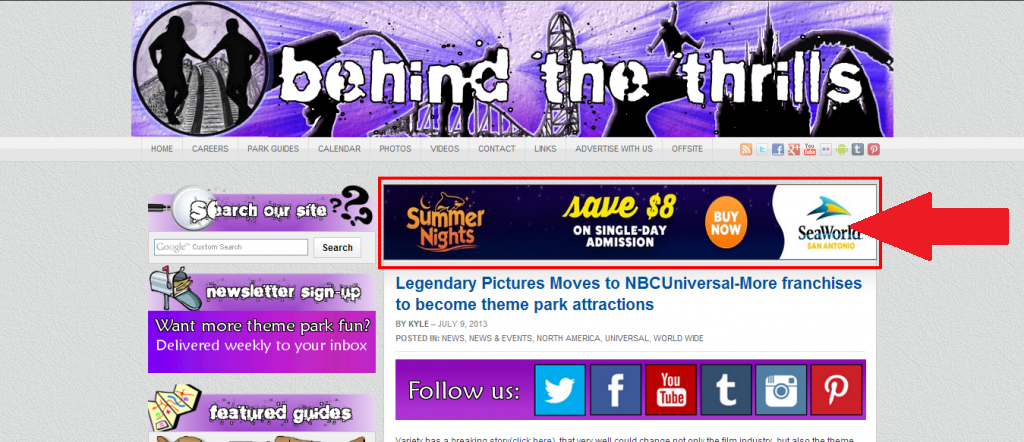This screenshot has width=1024, height=442.
Task: Open the Flickr icon in navbar
Action: 826,150
